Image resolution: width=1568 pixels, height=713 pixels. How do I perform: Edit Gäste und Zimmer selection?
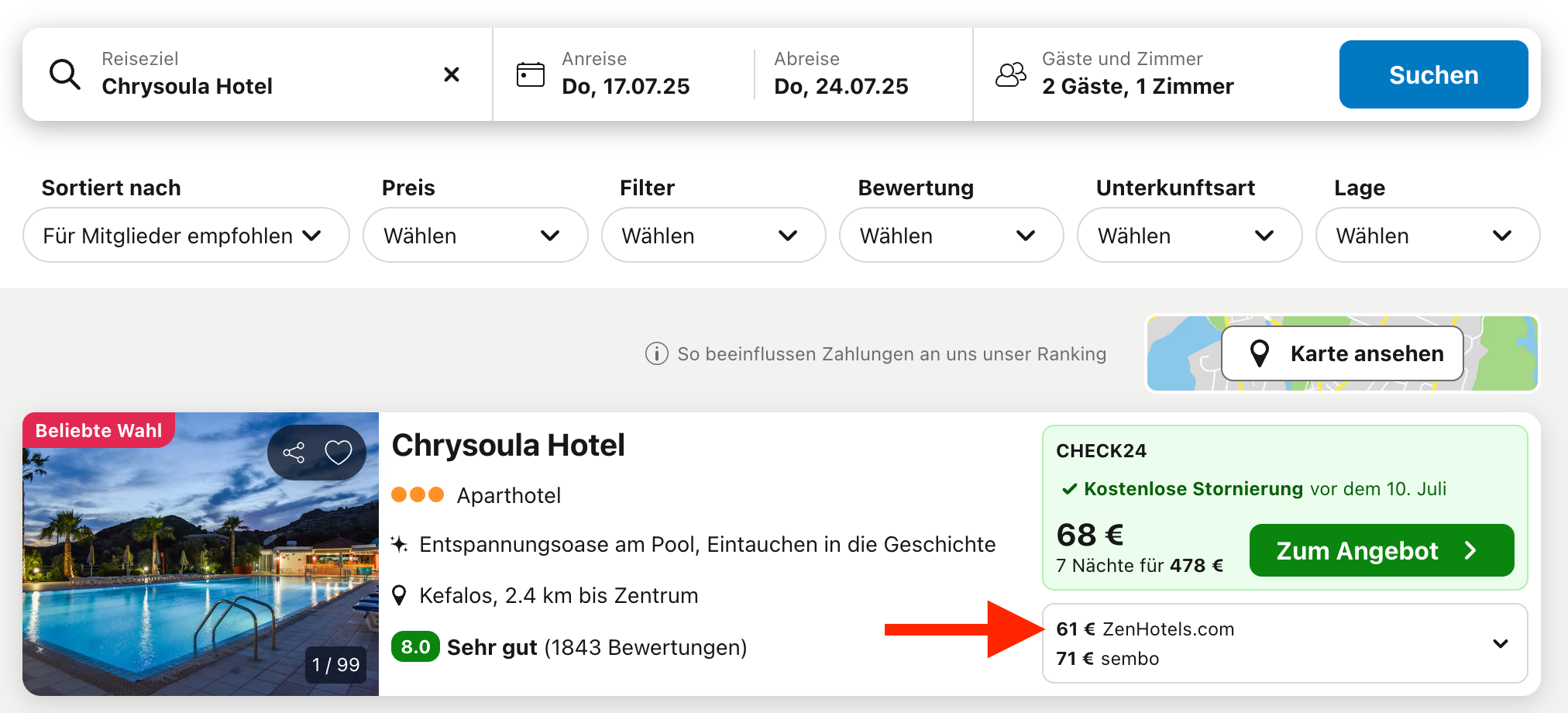1137,74
